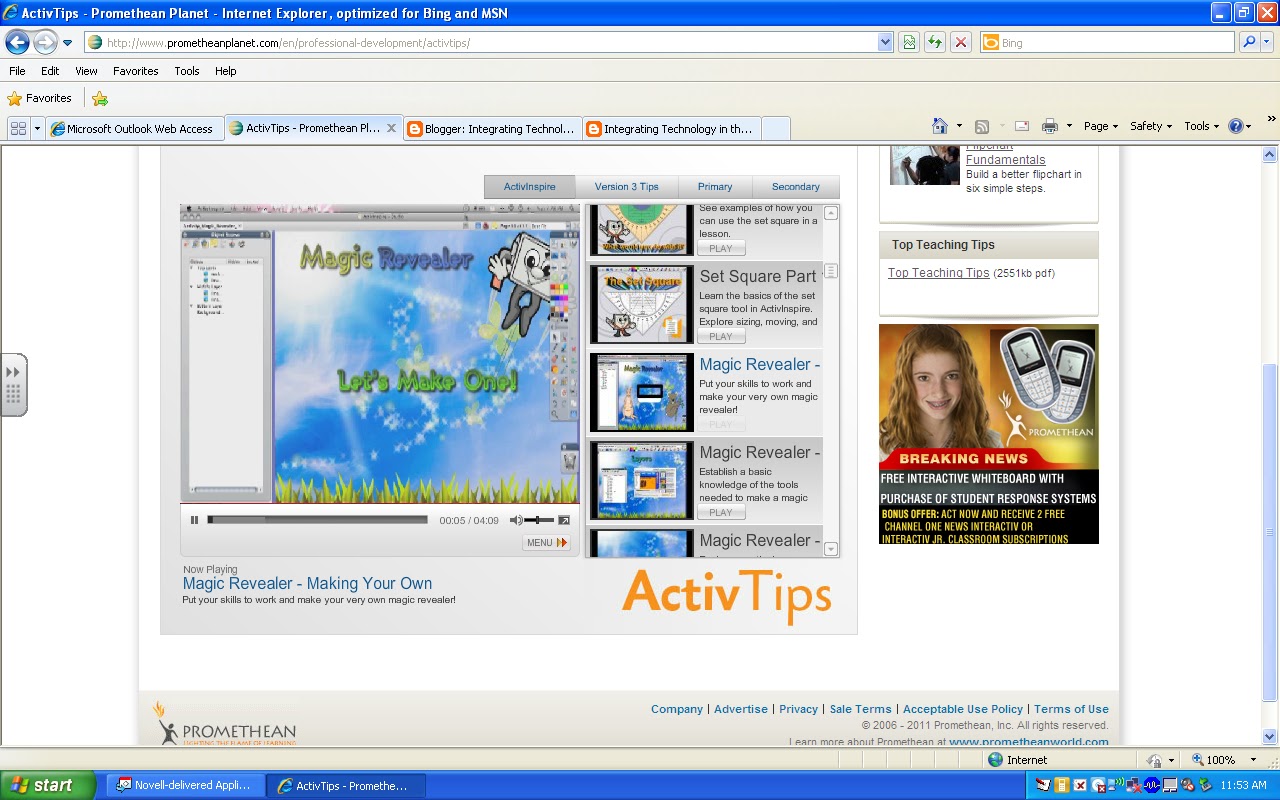Switch to the Primary tab

715,187
